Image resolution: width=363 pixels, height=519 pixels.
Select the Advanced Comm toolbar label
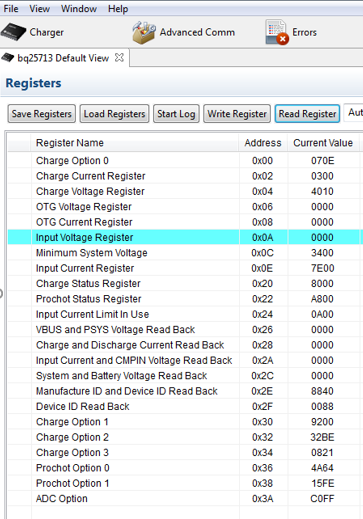[197, 32]
